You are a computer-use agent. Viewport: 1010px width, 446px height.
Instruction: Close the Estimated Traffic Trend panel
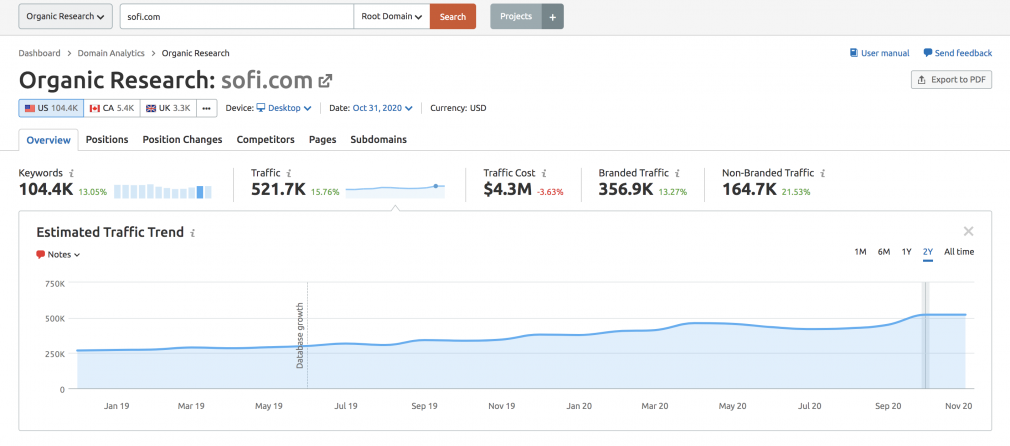968,231
